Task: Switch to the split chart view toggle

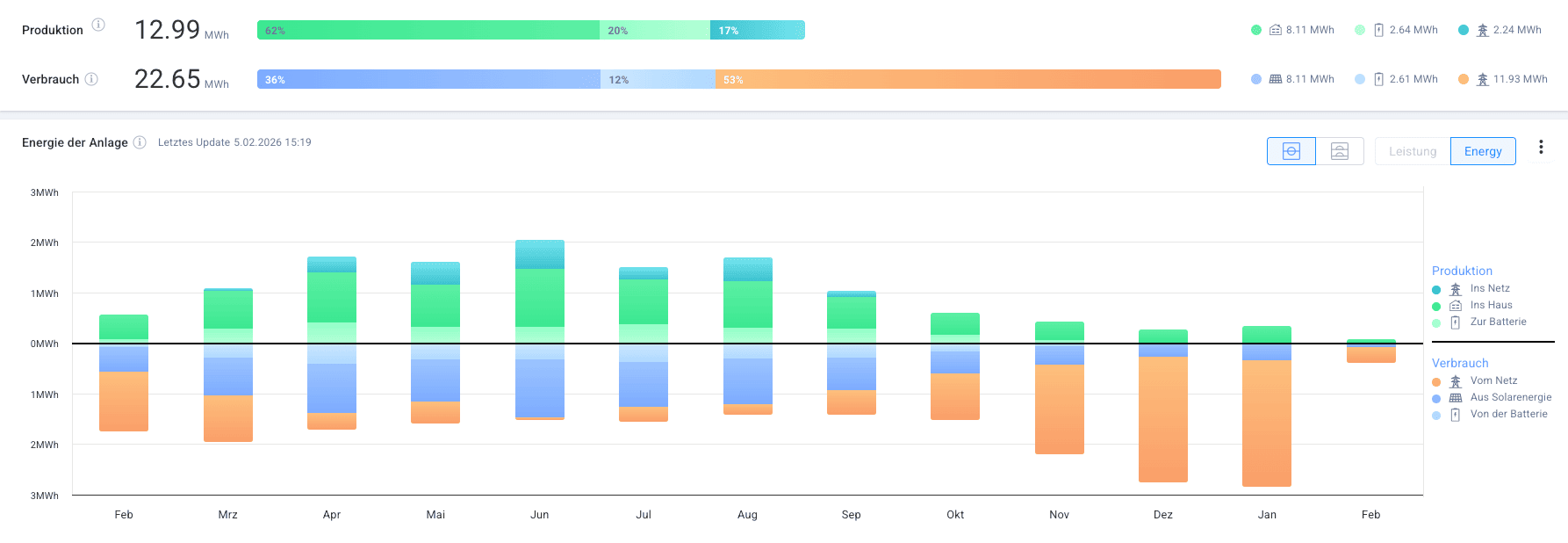Action: tap(1339, 151)
